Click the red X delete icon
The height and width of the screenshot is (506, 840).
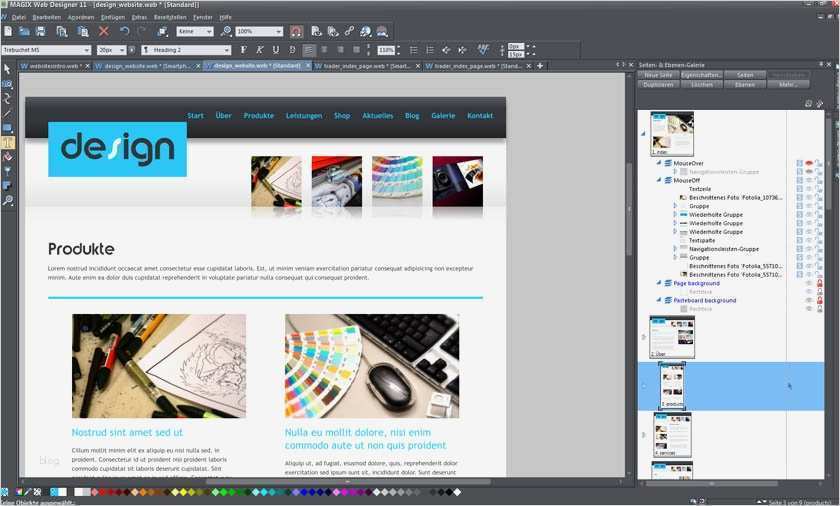tap(104, 32)
